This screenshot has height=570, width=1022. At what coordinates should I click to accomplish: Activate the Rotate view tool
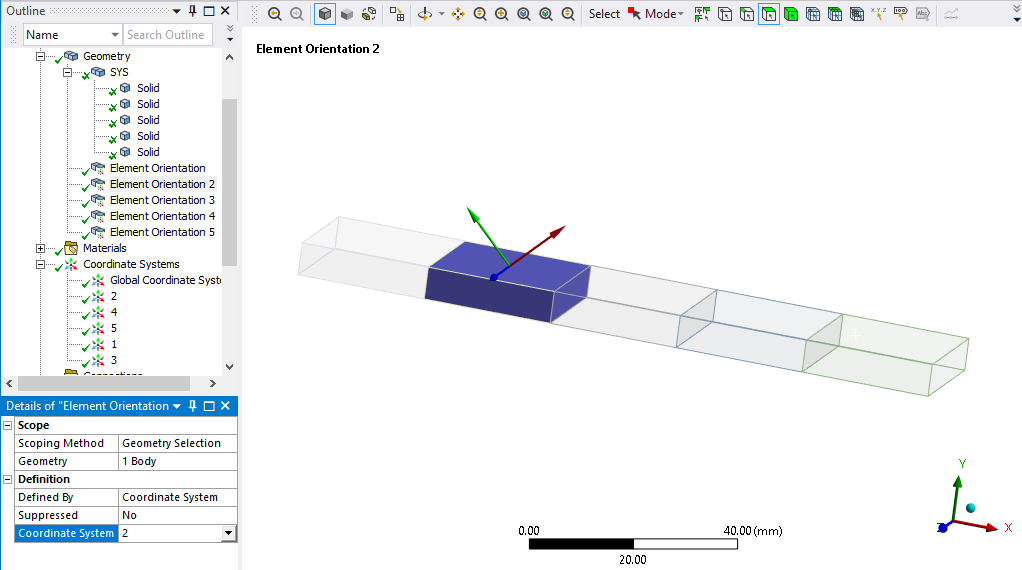(424, 14)
